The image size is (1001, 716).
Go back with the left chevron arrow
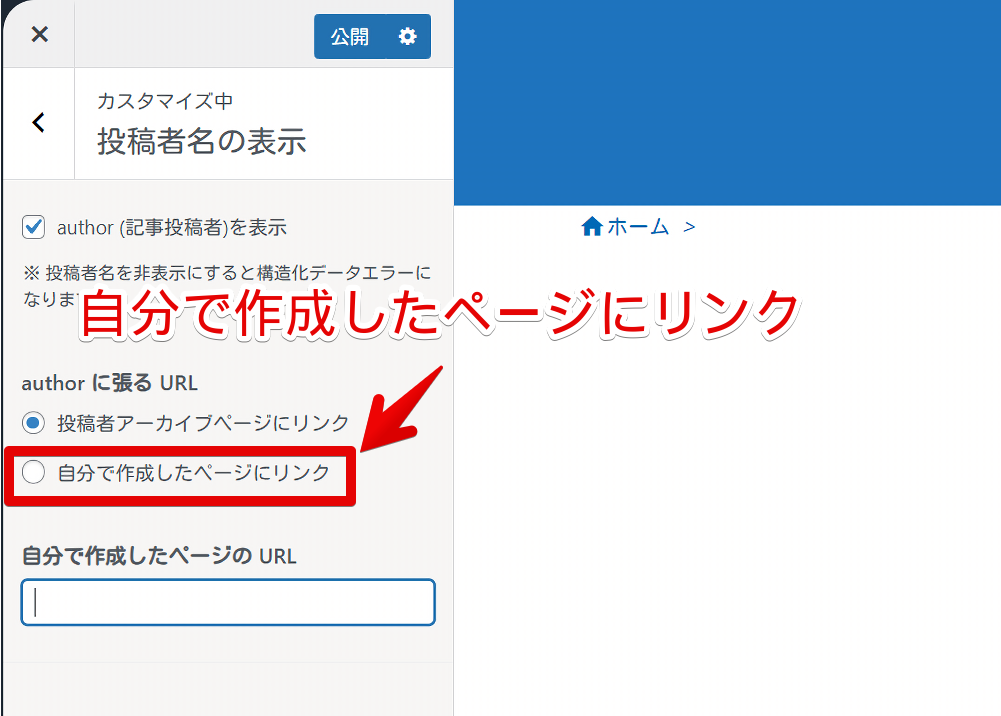39,123
